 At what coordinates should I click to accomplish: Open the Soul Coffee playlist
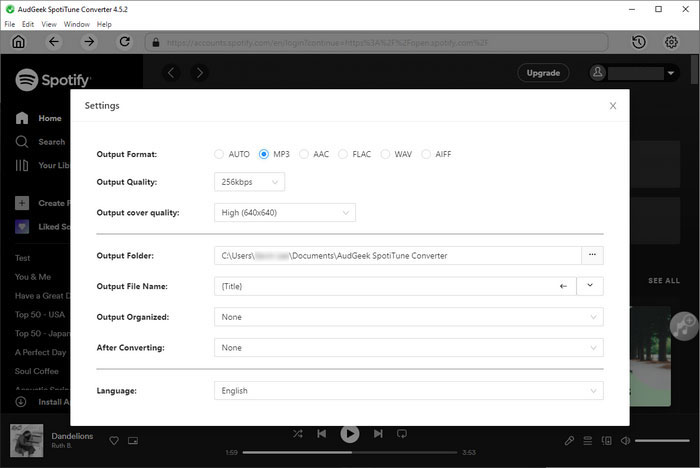(37, 371)
